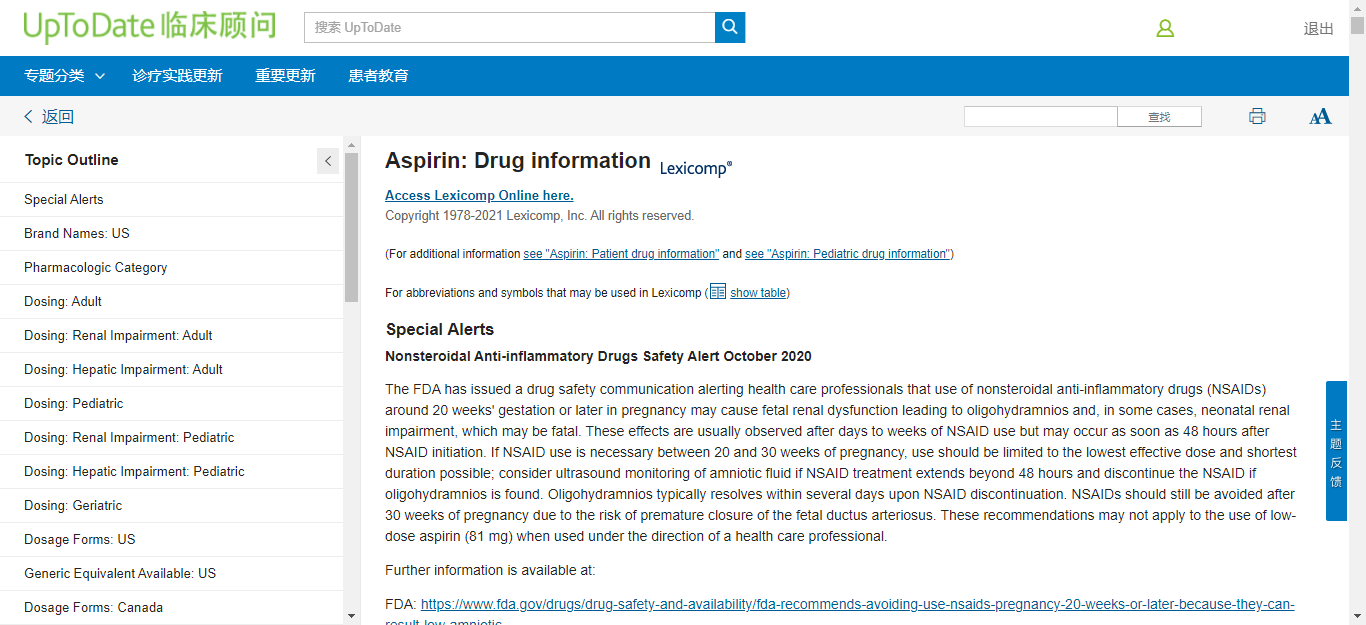Click the 查找 find button
This screenshot has width=1366, height=625.
click(x=1159, y=117)
